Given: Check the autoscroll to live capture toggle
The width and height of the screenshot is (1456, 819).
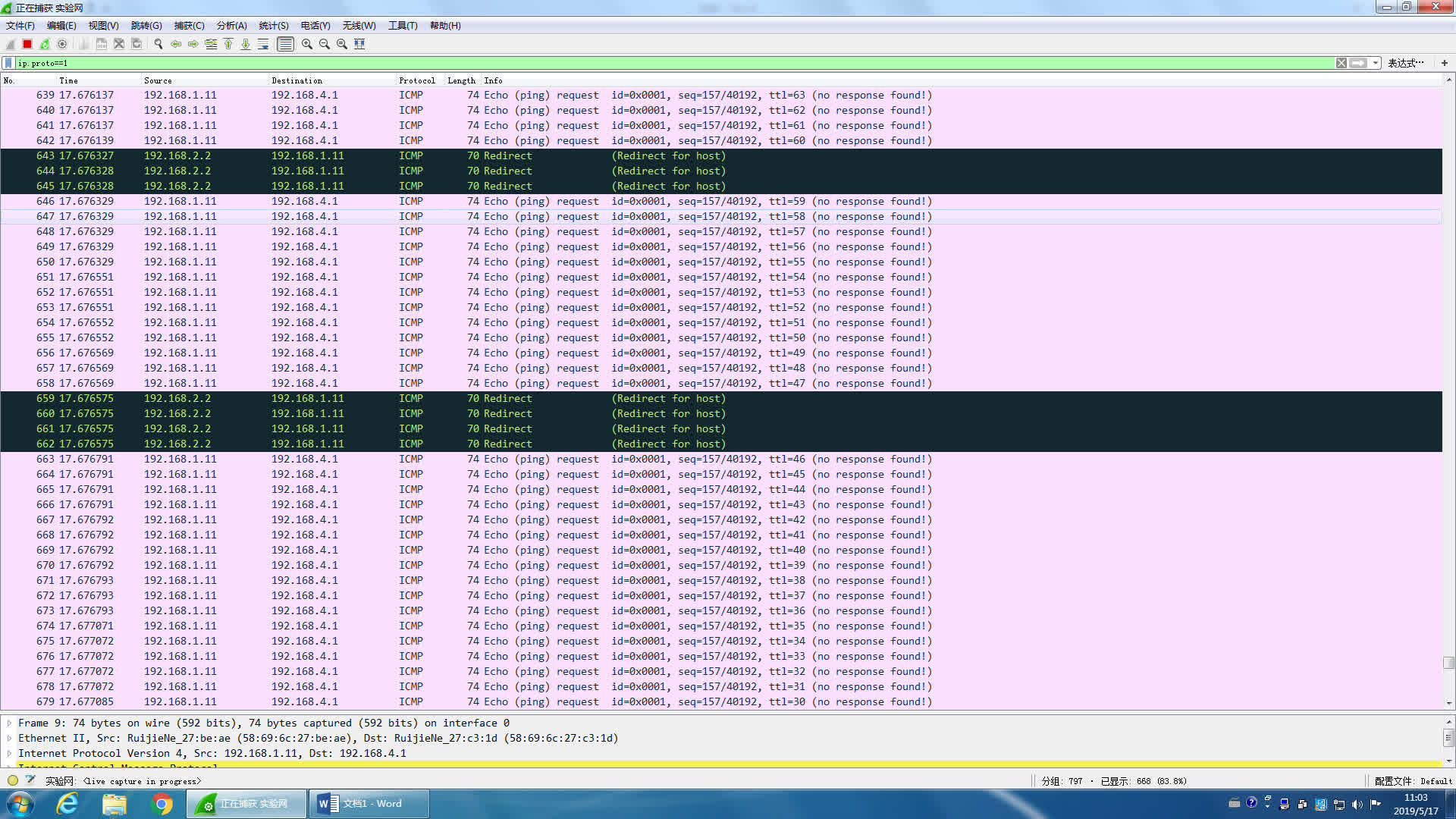Looking at the screenshot, I should click(264, 43).
